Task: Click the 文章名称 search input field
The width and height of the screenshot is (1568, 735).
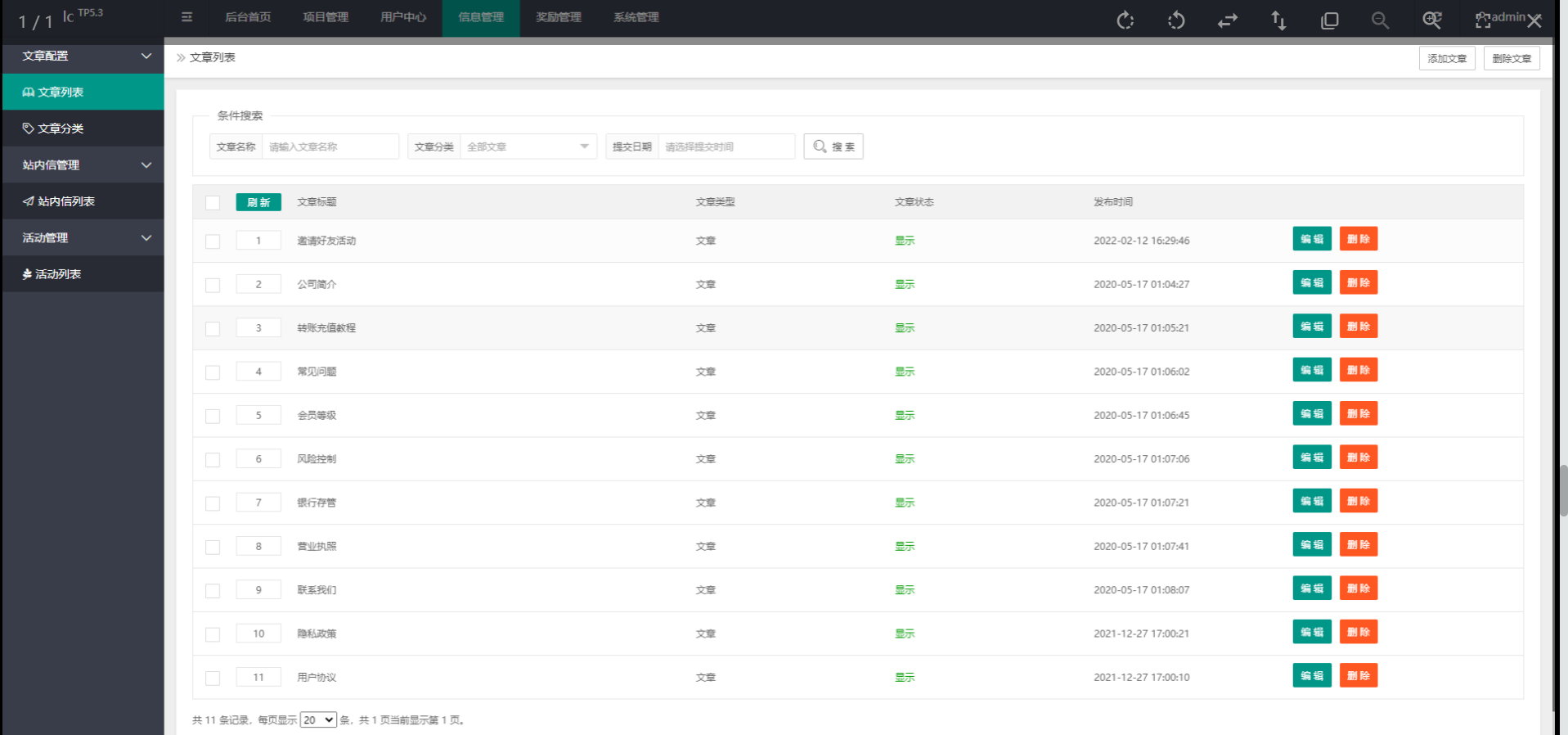Action: coord(330,147)
